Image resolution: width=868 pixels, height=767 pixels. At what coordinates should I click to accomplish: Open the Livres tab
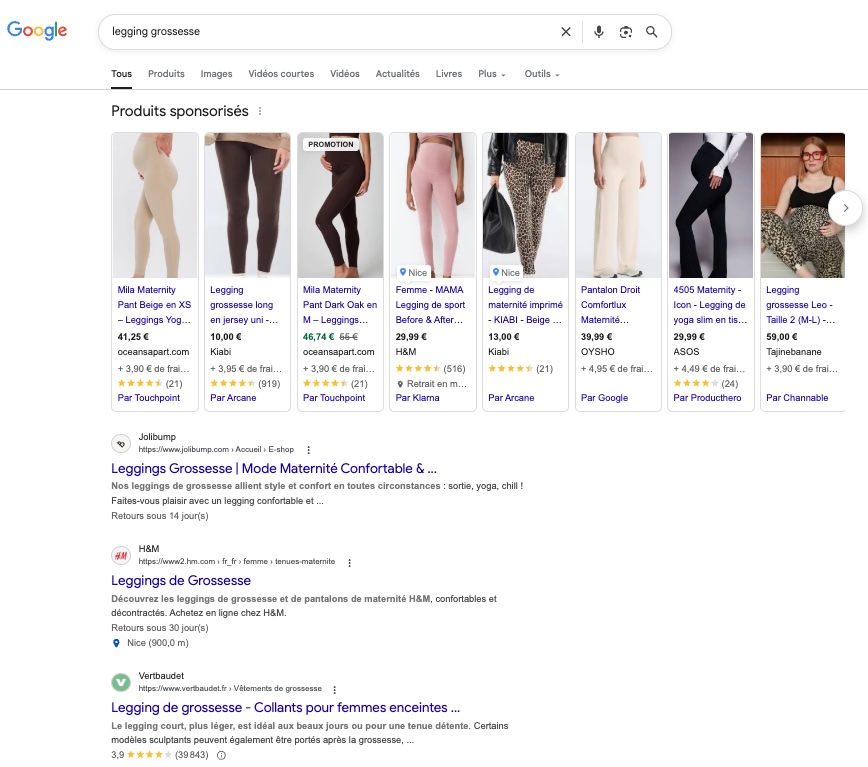[448, 74]
